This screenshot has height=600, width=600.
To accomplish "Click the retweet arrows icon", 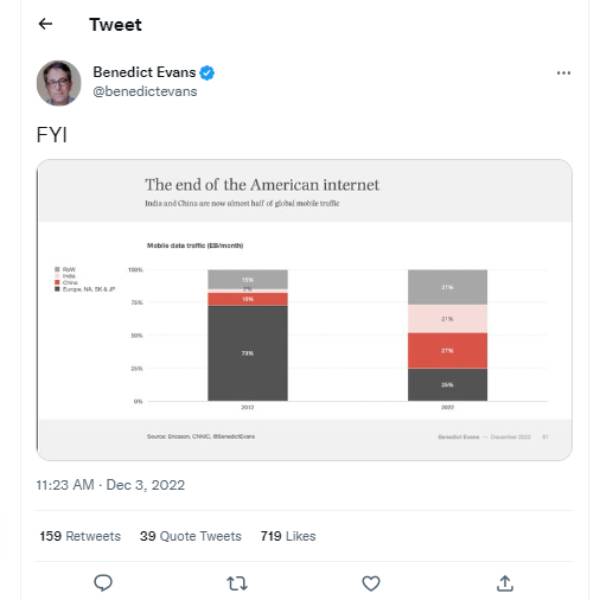I will click(x=237, y=582).
